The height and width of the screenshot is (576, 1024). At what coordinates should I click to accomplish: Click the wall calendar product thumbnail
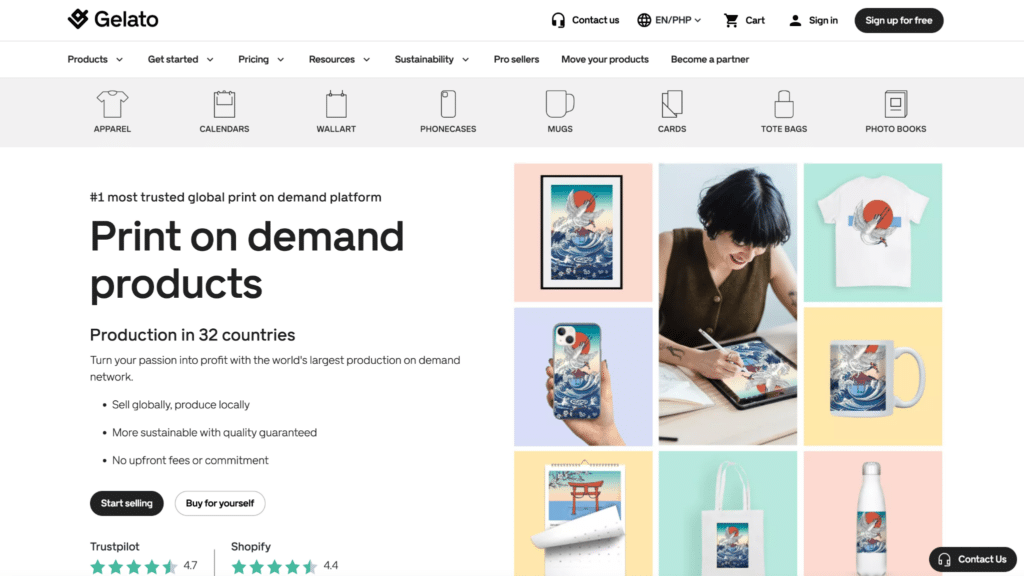point(583,514)
